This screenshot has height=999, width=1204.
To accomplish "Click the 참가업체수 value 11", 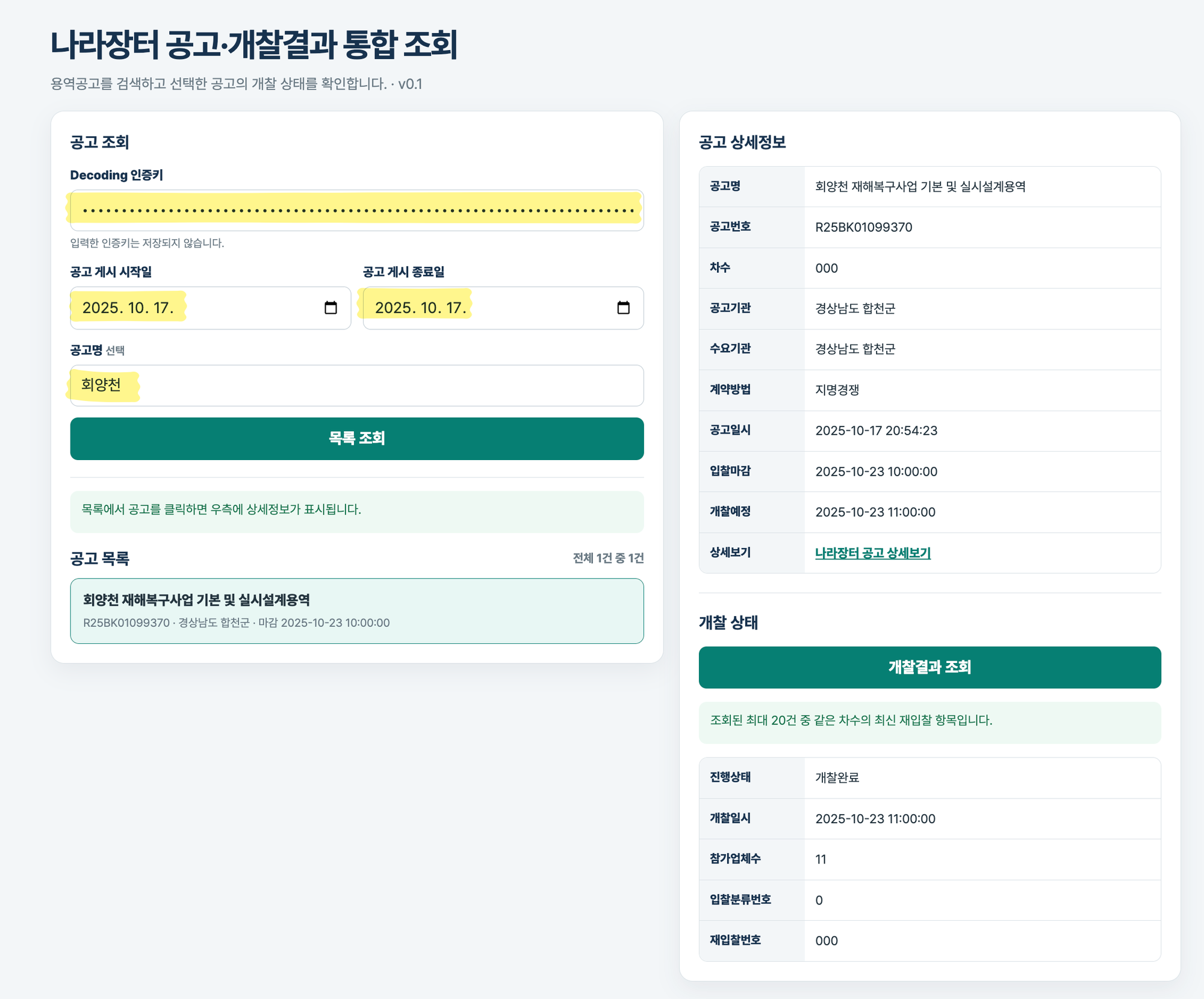I will pyautogui.click(x=821, y=859).
